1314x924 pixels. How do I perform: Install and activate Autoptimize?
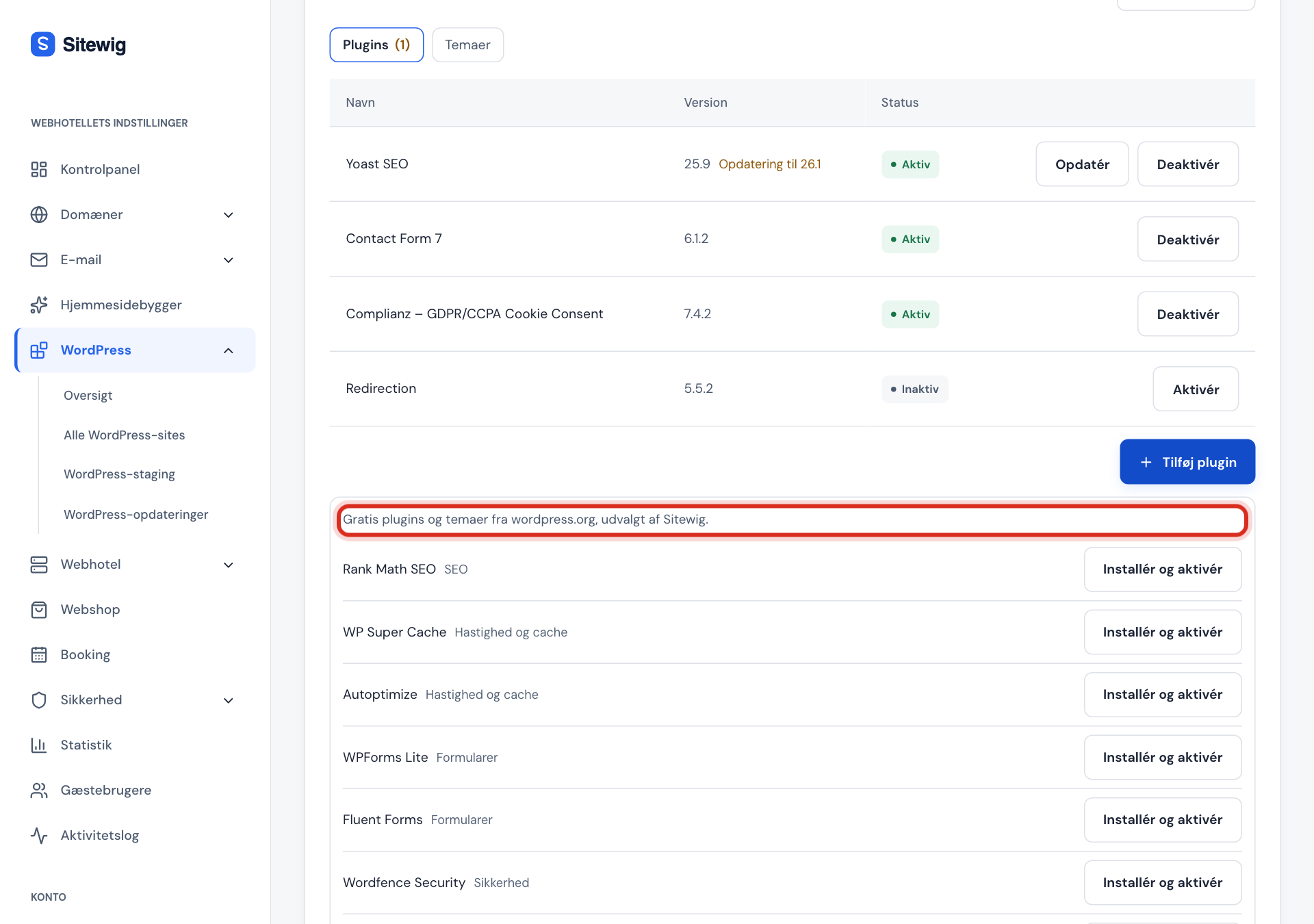point(1163,694)
